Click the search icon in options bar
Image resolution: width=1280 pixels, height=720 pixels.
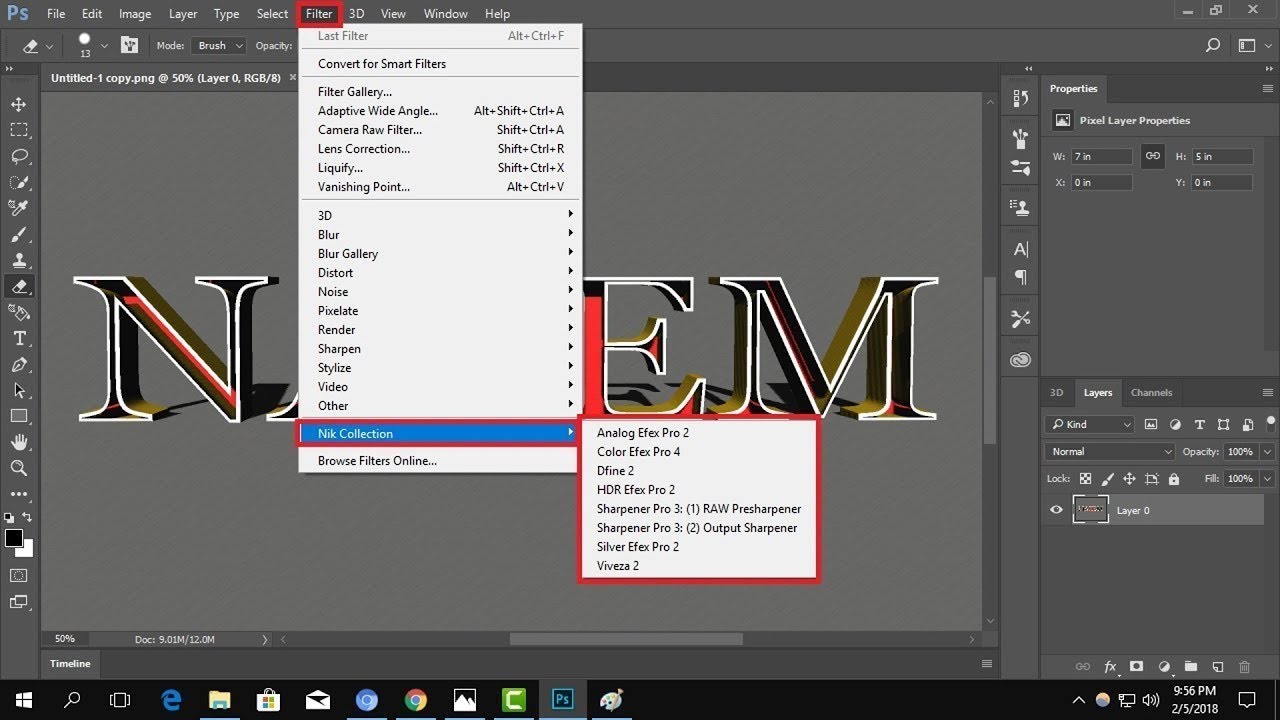pyautogui.click(x=1213, y=45)
